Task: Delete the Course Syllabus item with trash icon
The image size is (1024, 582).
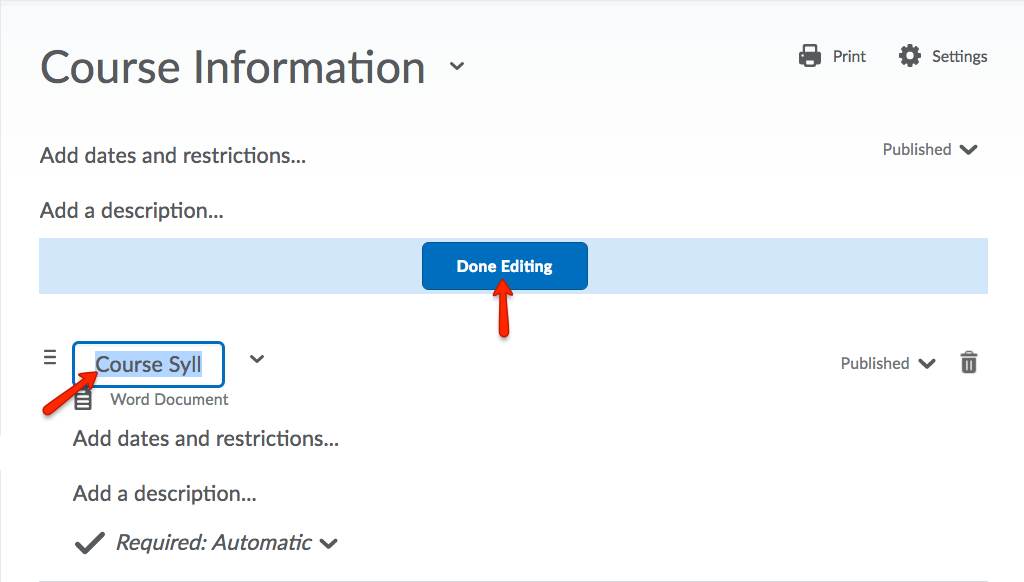Action: coord(968,363)
